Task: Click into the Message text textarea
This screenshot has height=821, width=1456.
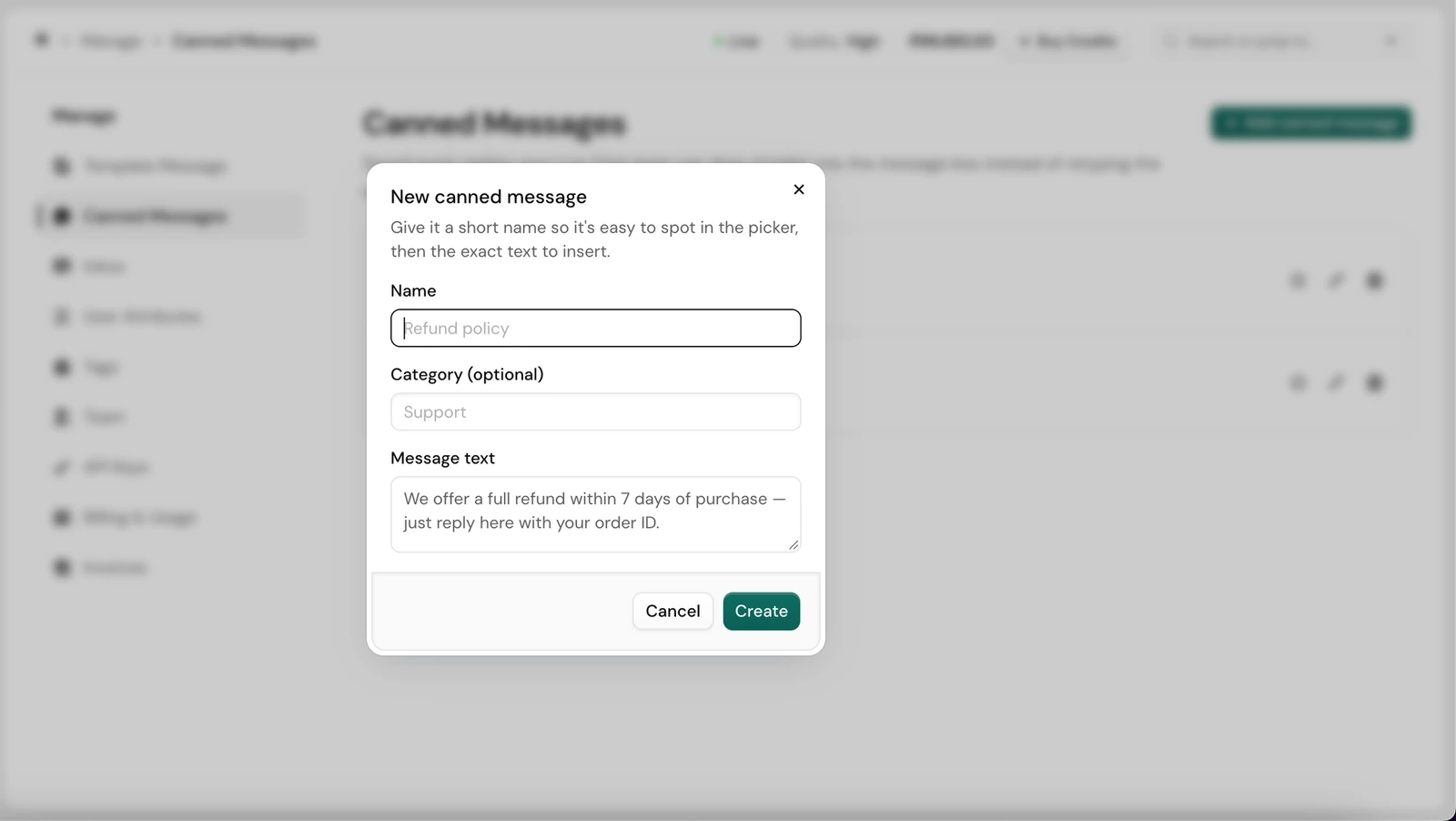Action: (596, 514)
